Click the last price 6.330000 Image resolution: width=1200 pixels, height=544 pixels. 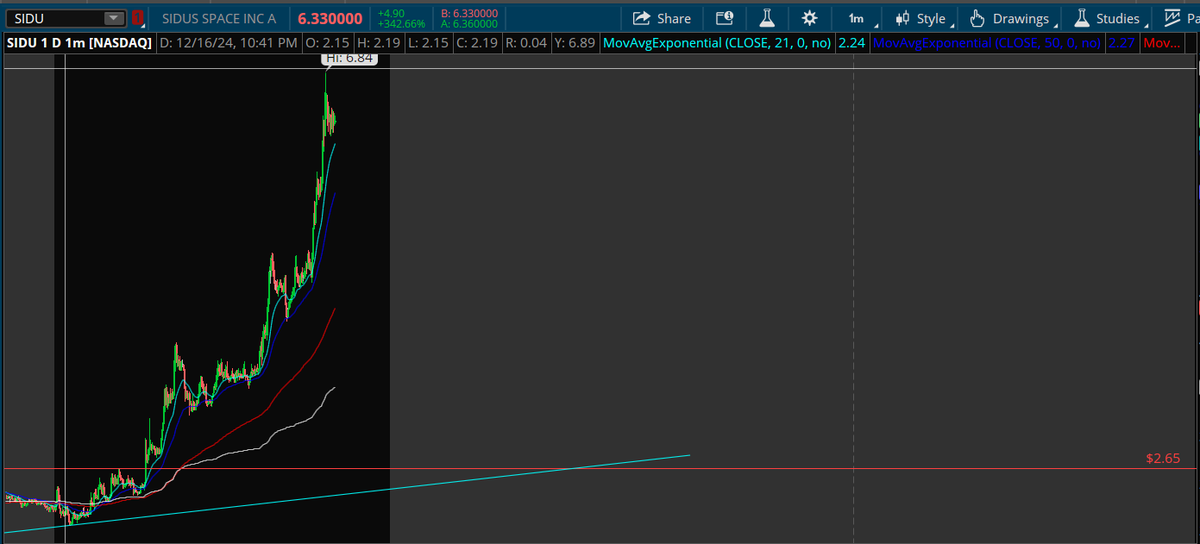(330, 18)
